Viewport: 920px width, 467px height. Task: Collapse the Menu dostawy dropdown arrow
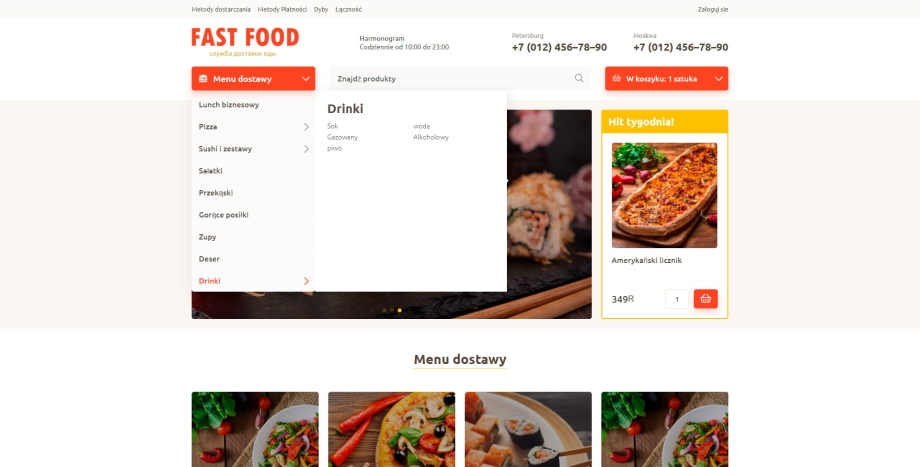[x=306, y=79]
